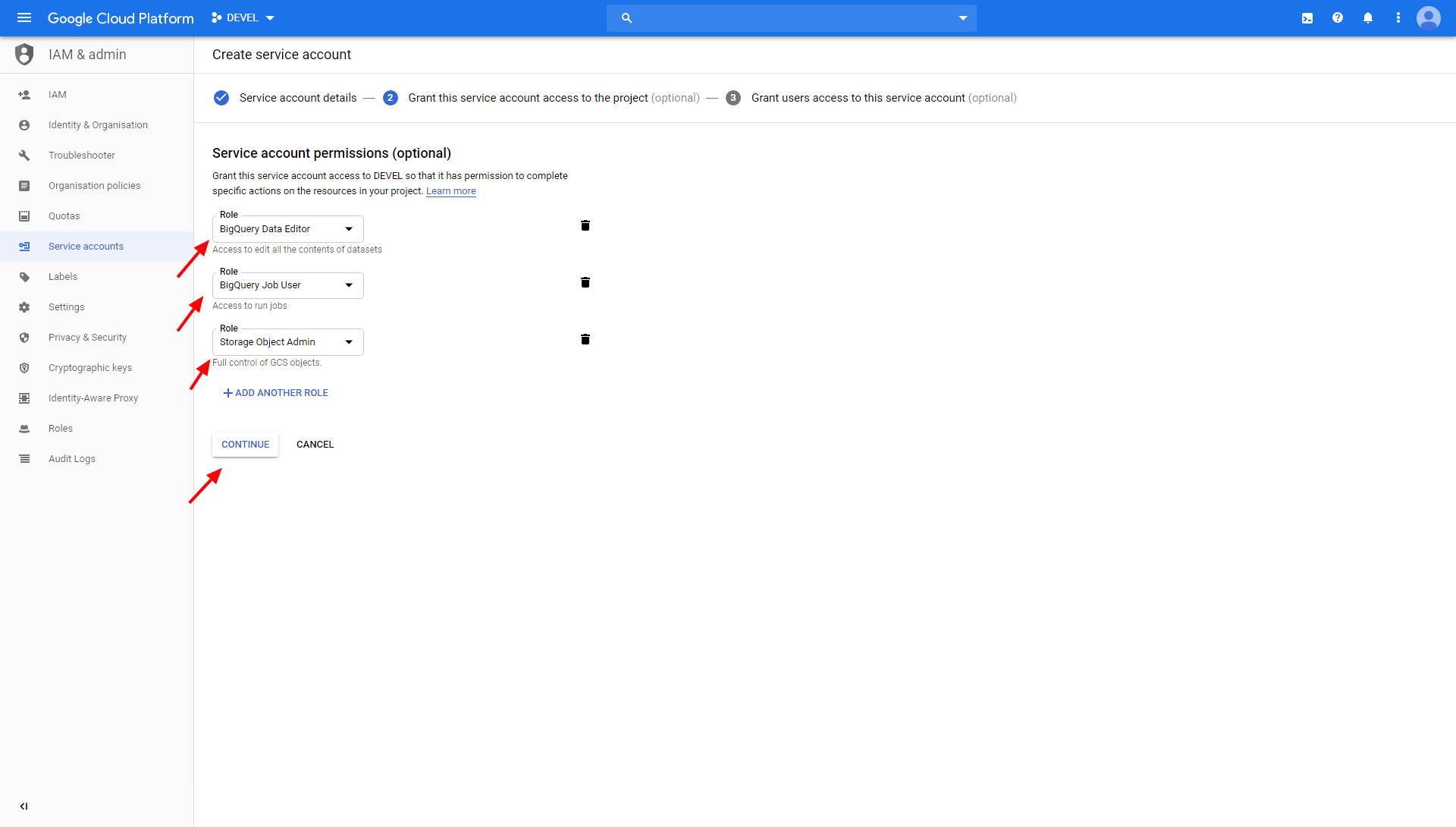Click the Quotas icon
The height and width of the screenshot is (827, 1456).
[24, 216]
